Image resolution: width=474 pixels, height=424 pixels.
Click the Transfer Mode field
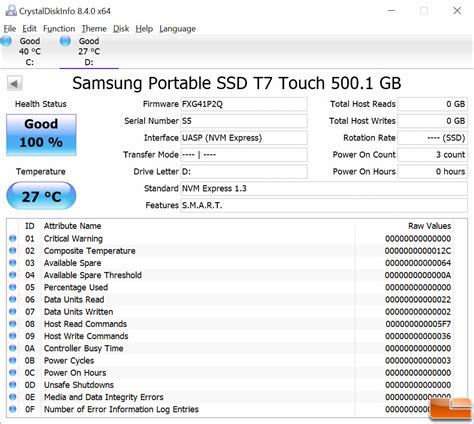(x=244, y=155)
